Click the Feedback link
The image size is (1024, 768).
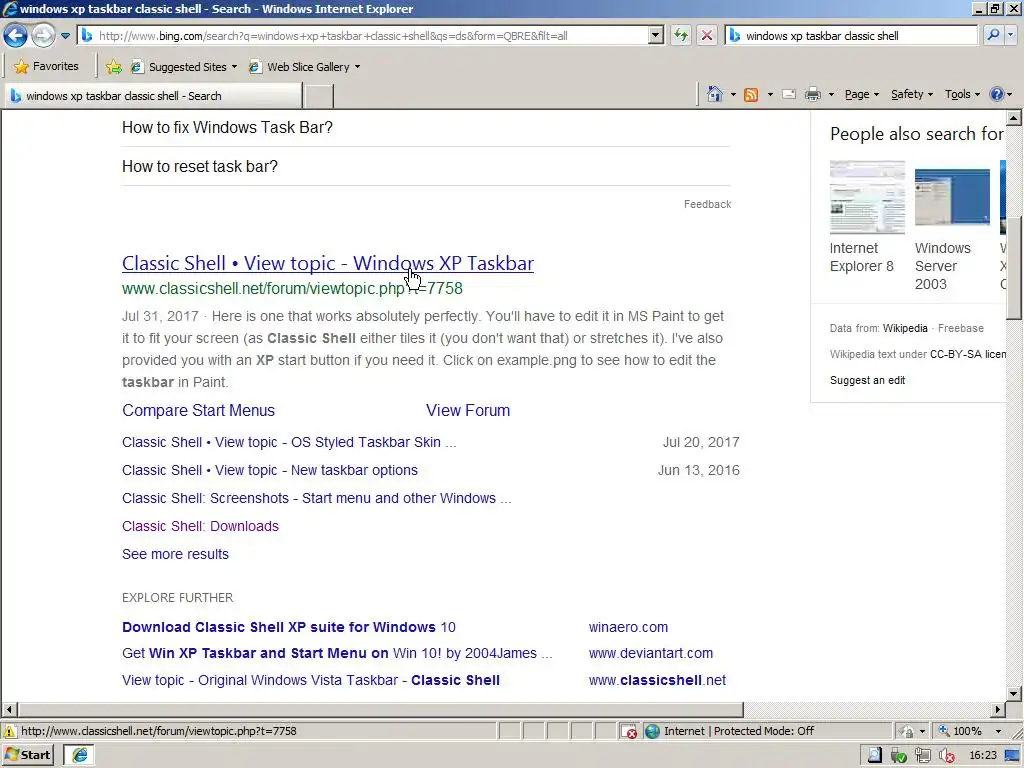tap(707, 204)
